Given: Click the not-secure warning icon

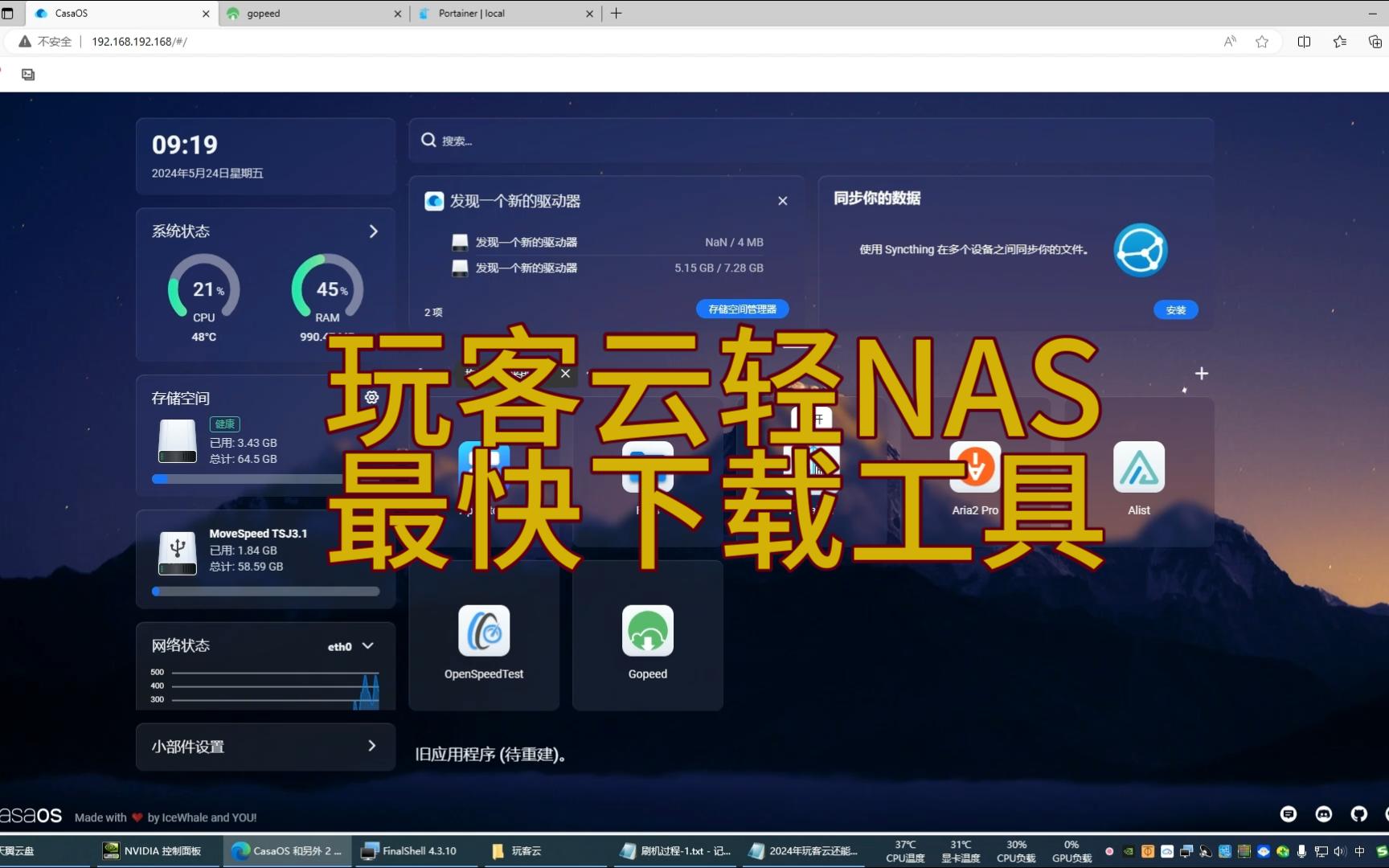Looking at the screenshot, I should point(25,42).
